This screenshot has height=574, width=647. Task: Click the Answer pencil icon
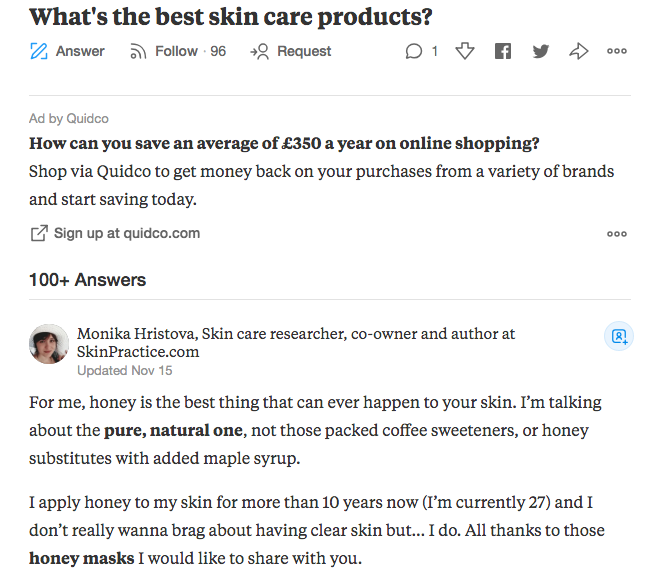39,51
